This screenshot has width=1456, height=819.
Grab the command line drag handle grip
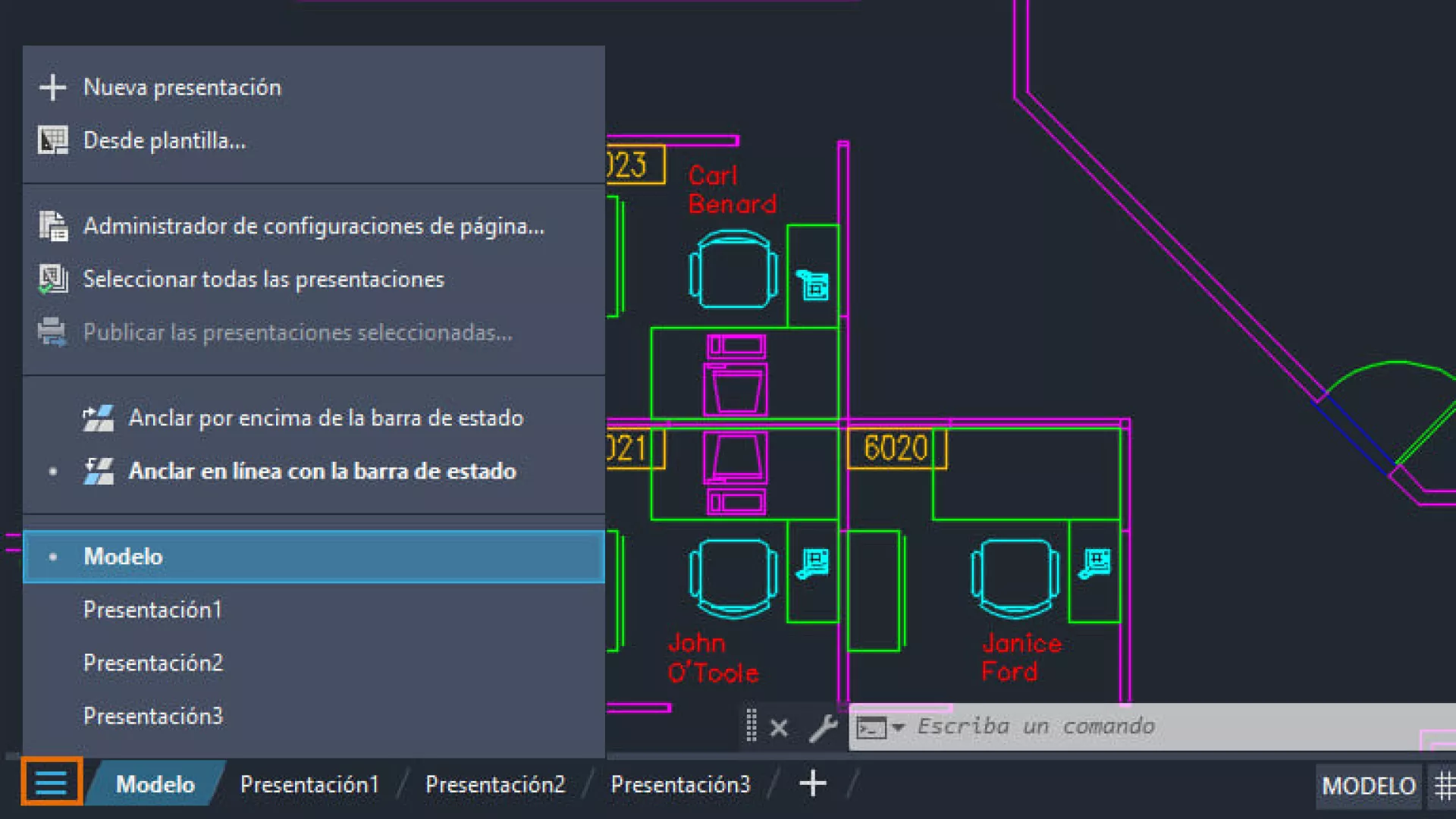coord(751,726)
